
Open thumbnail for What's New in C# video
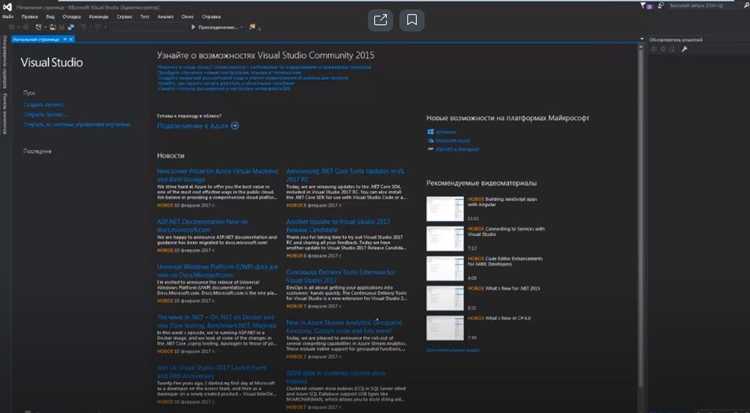[445, 327]
